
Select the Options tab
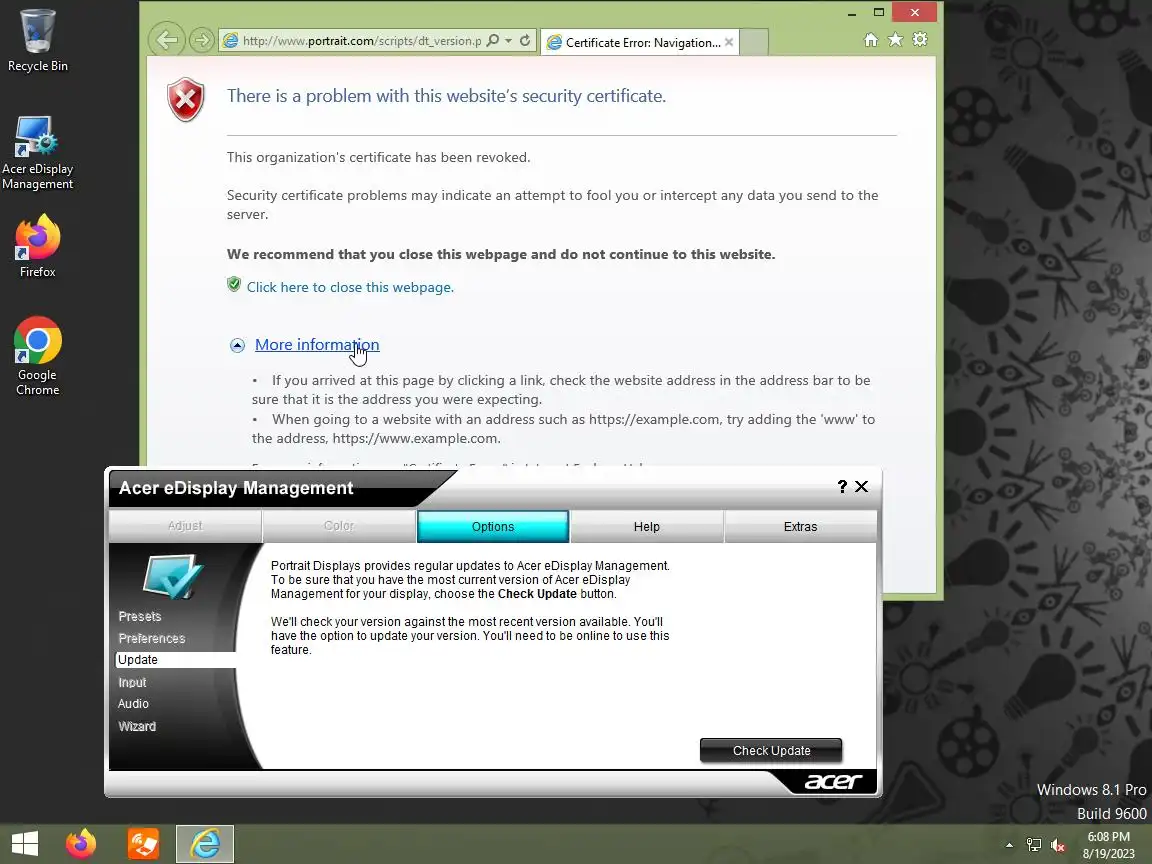point(493,527)
